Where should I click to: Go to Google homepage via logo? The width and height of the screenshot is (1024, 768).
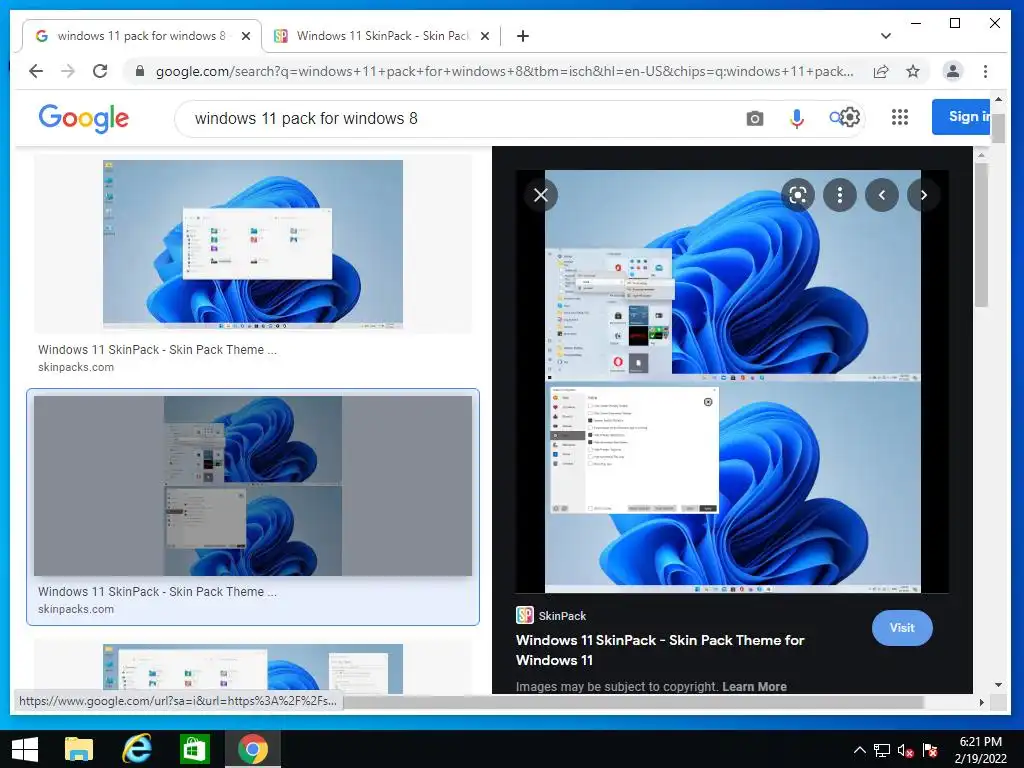click(x=84, y=118)
